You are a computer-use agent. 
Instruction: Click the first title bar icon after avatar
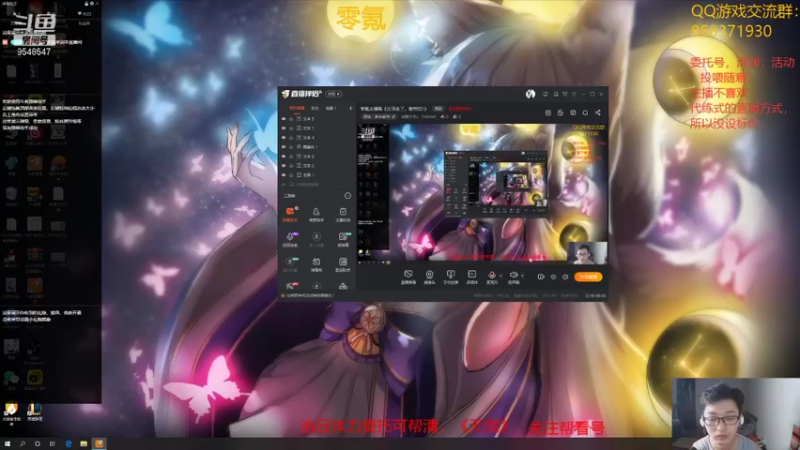tap(545, 94)
